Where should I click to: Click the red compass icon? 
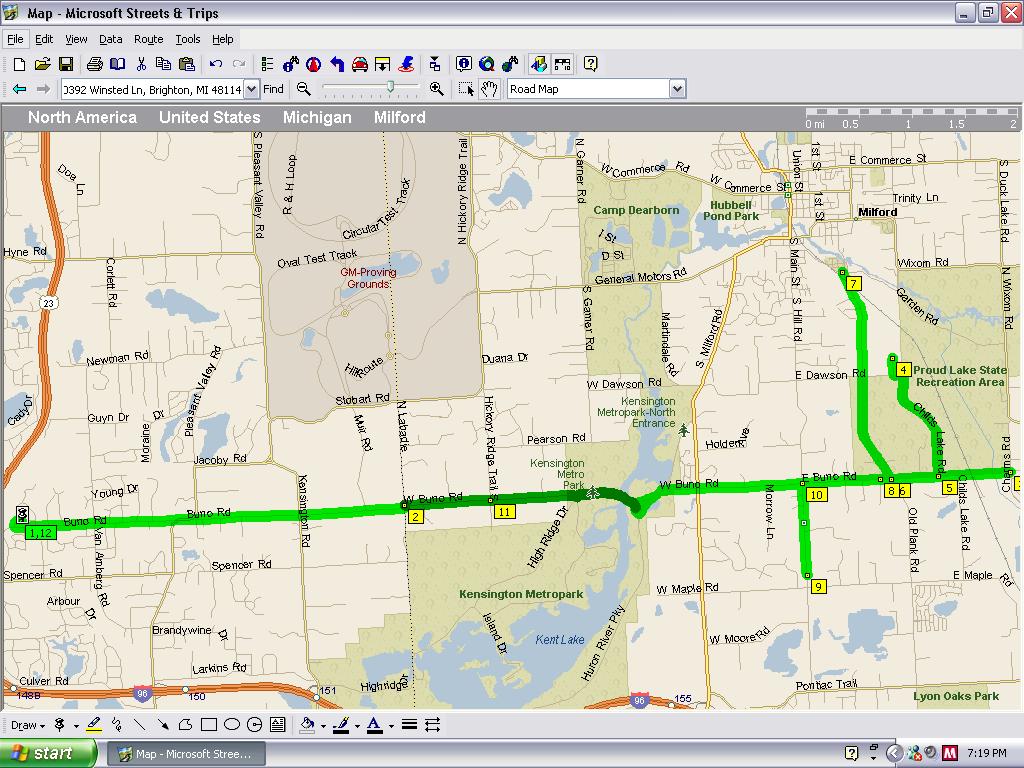pos(314,64)
